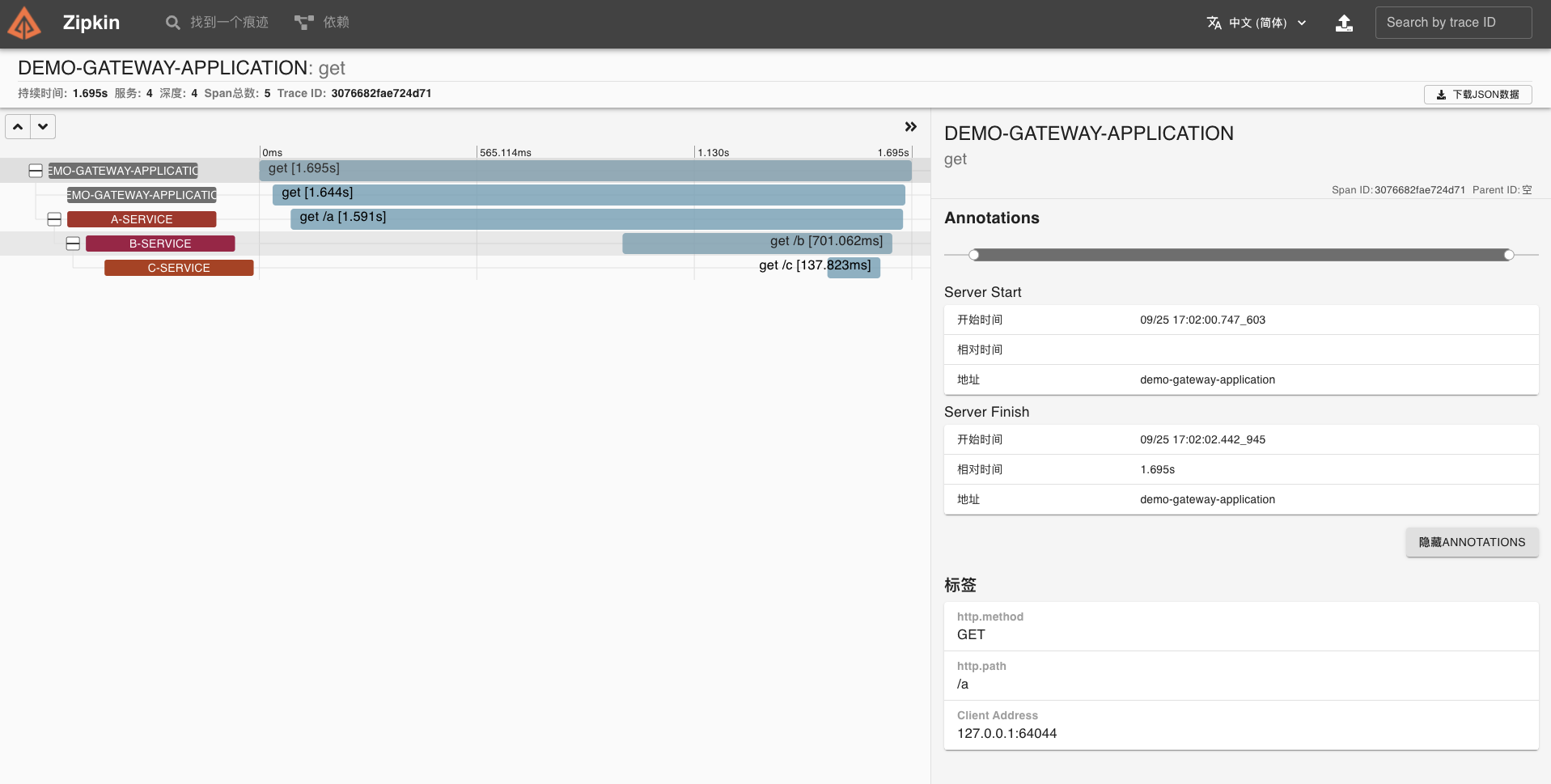Viewport: 1551px width, 784px height.
Task: Select the get /c 137.823ms span bar
Action: [x=854, y=268]
